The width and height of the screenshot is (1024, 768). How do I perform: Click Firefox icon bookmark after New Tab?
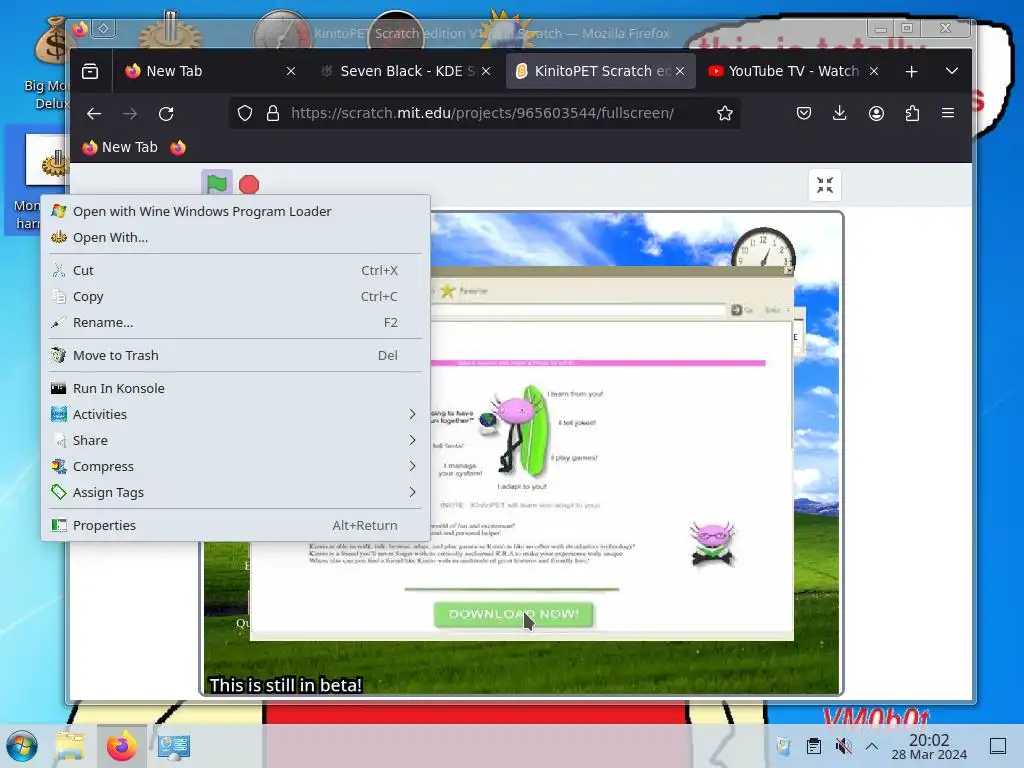[178, 148]
